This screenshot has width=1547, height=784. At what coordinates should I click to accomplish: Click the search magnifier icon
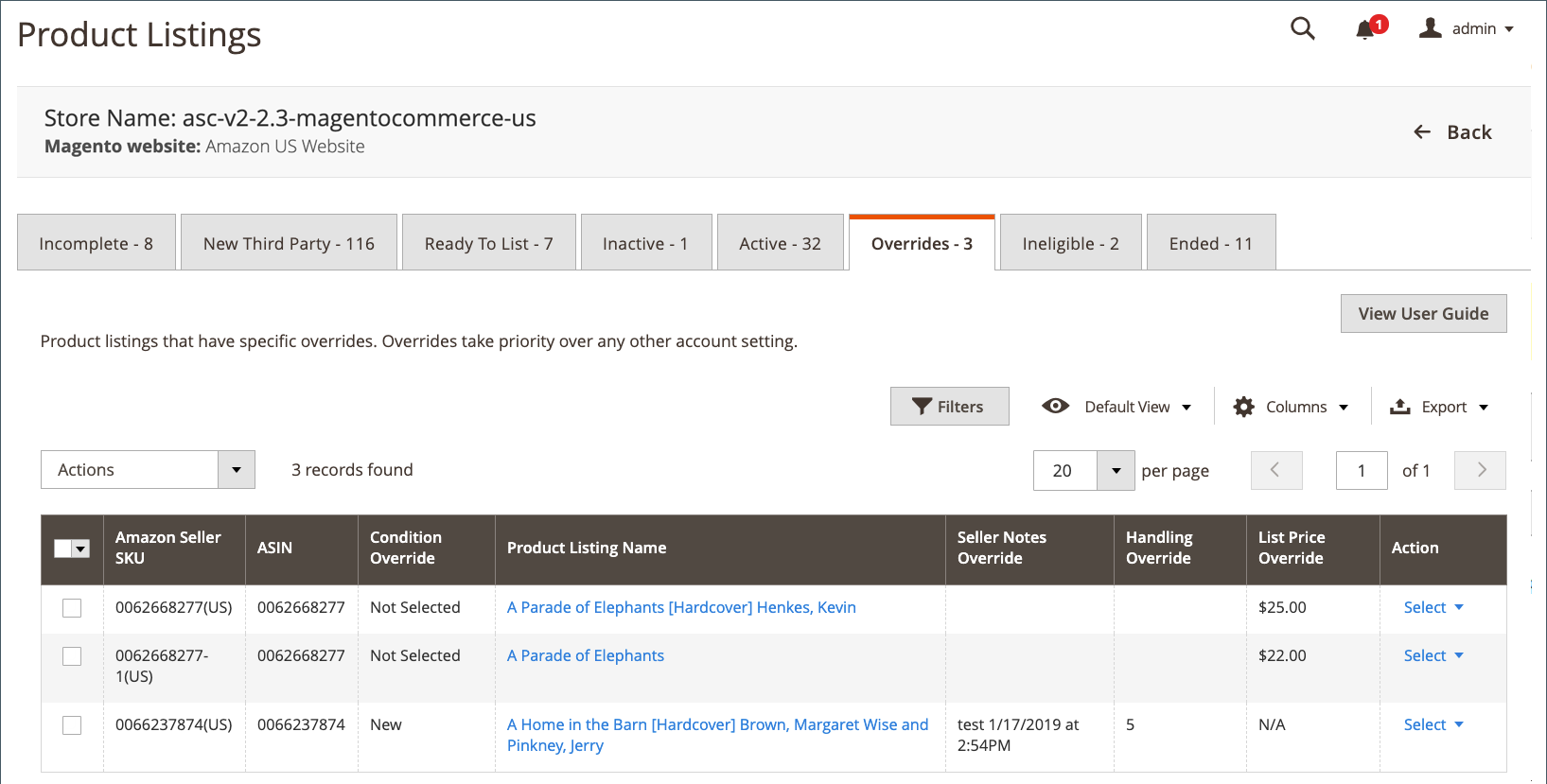1303,28
